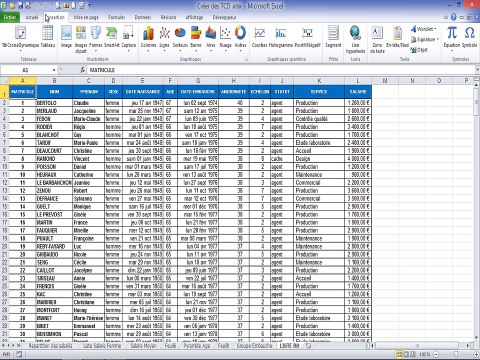This screenshot has height=360, width=480.
Task: Open Graphiques dialog launcher
Action: click(x=247, y=59)
